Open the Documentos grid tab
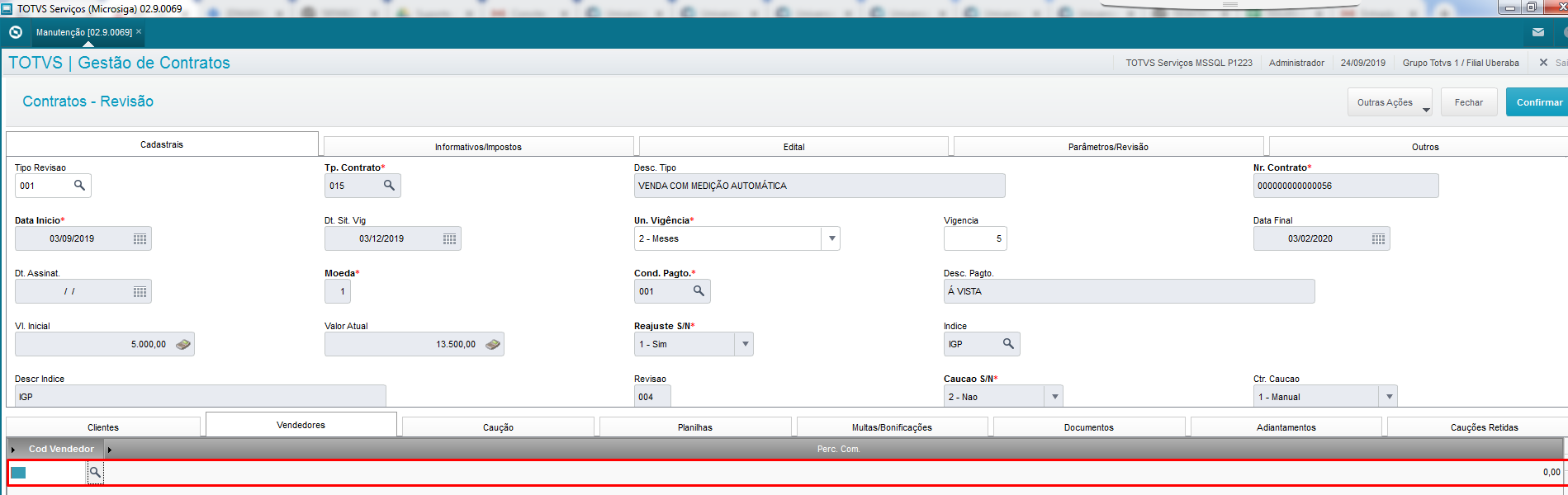This screenshot has width=1568, height=495. pyautogui.click(x=1089, y=427)
